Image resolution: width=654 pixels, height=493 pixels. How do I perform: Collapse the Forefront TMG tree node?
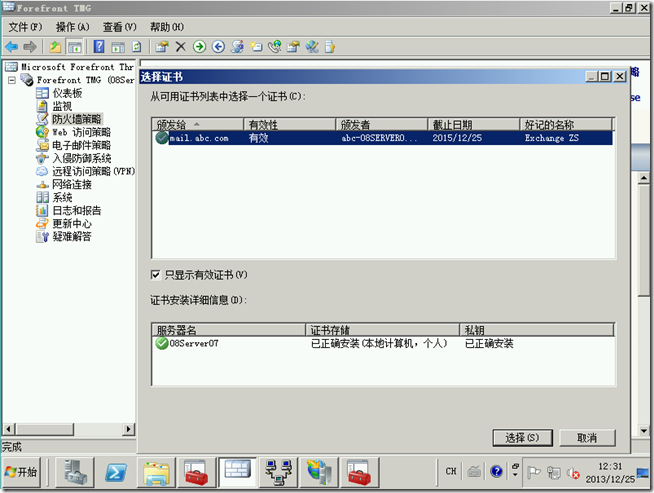coord(12,80)
